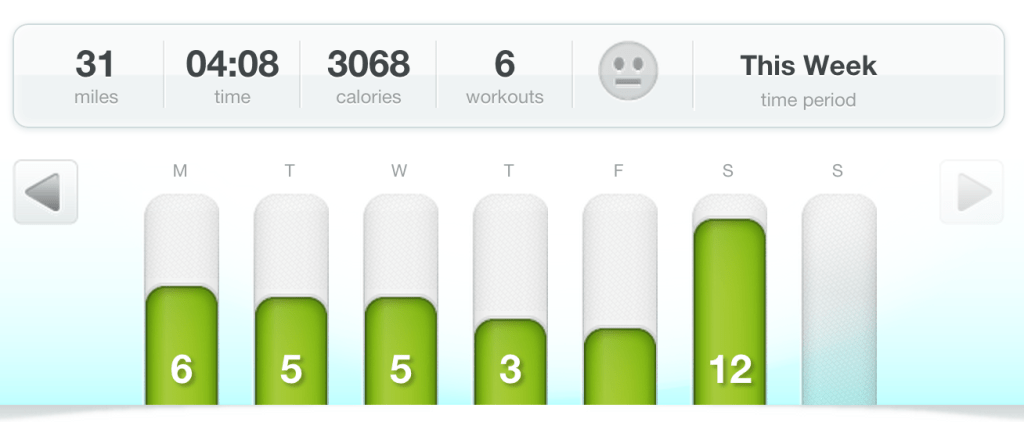Click Sunday's empty bar
The height and width of the screenshot is (422, 1024).
point(839,300)
